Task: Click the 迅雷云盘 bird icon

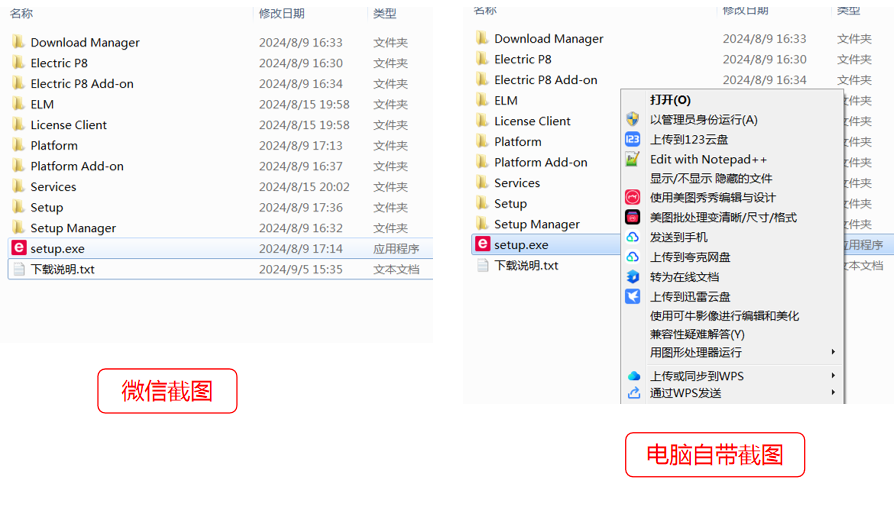Action: (632, 296)
